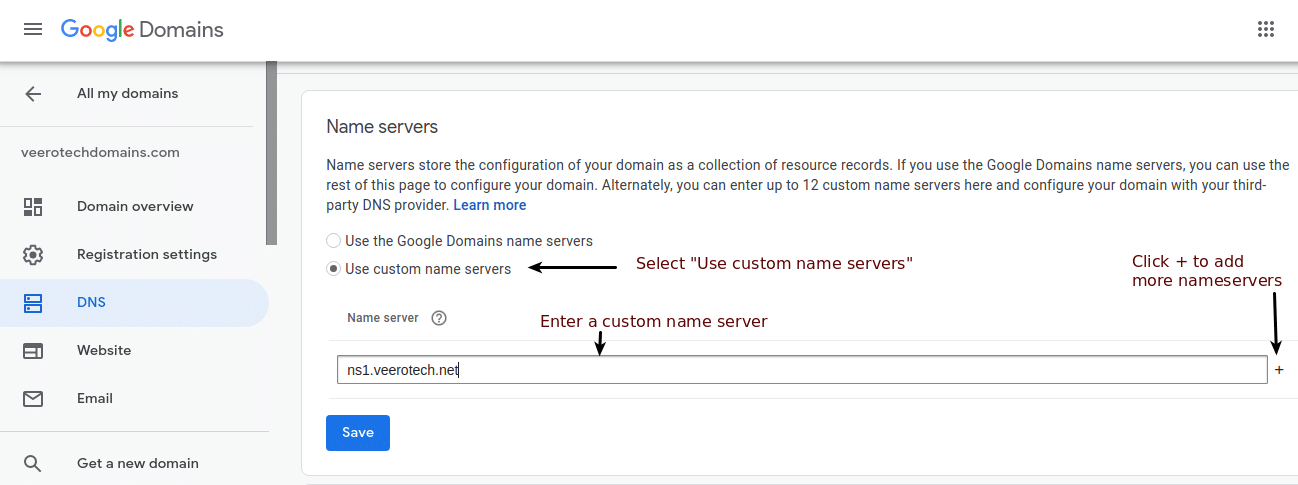Image resolution: width=1298 pixels, height=485 pixels.
Task: Click the Name server help icon
Action: 438,319
